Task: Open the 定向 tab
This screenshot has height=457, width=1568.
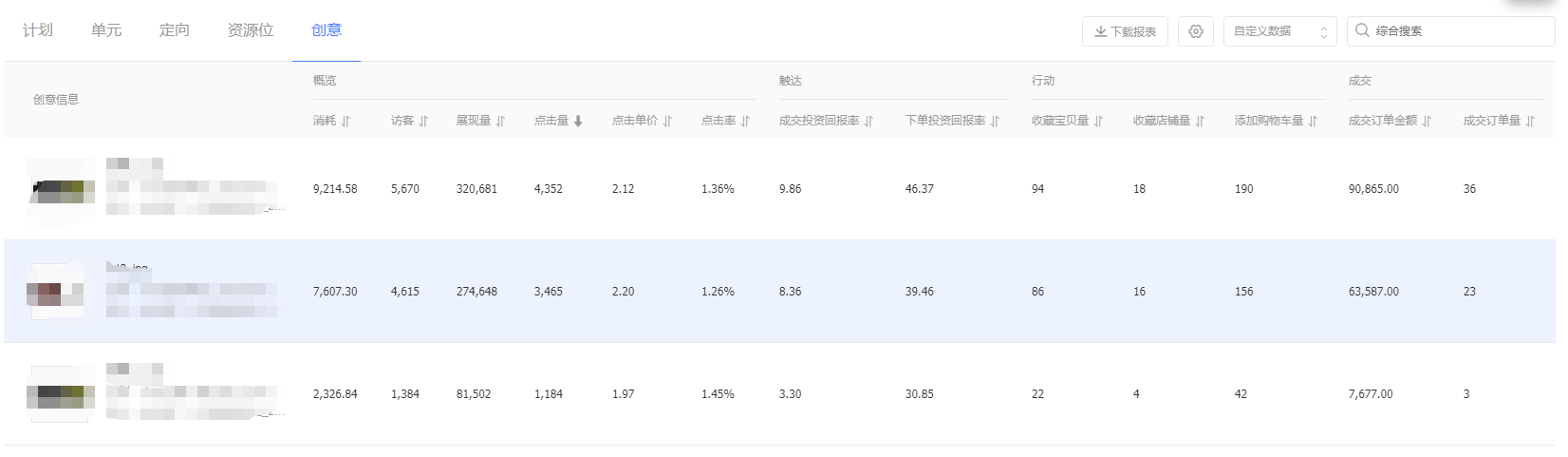Action: [175, 30]
